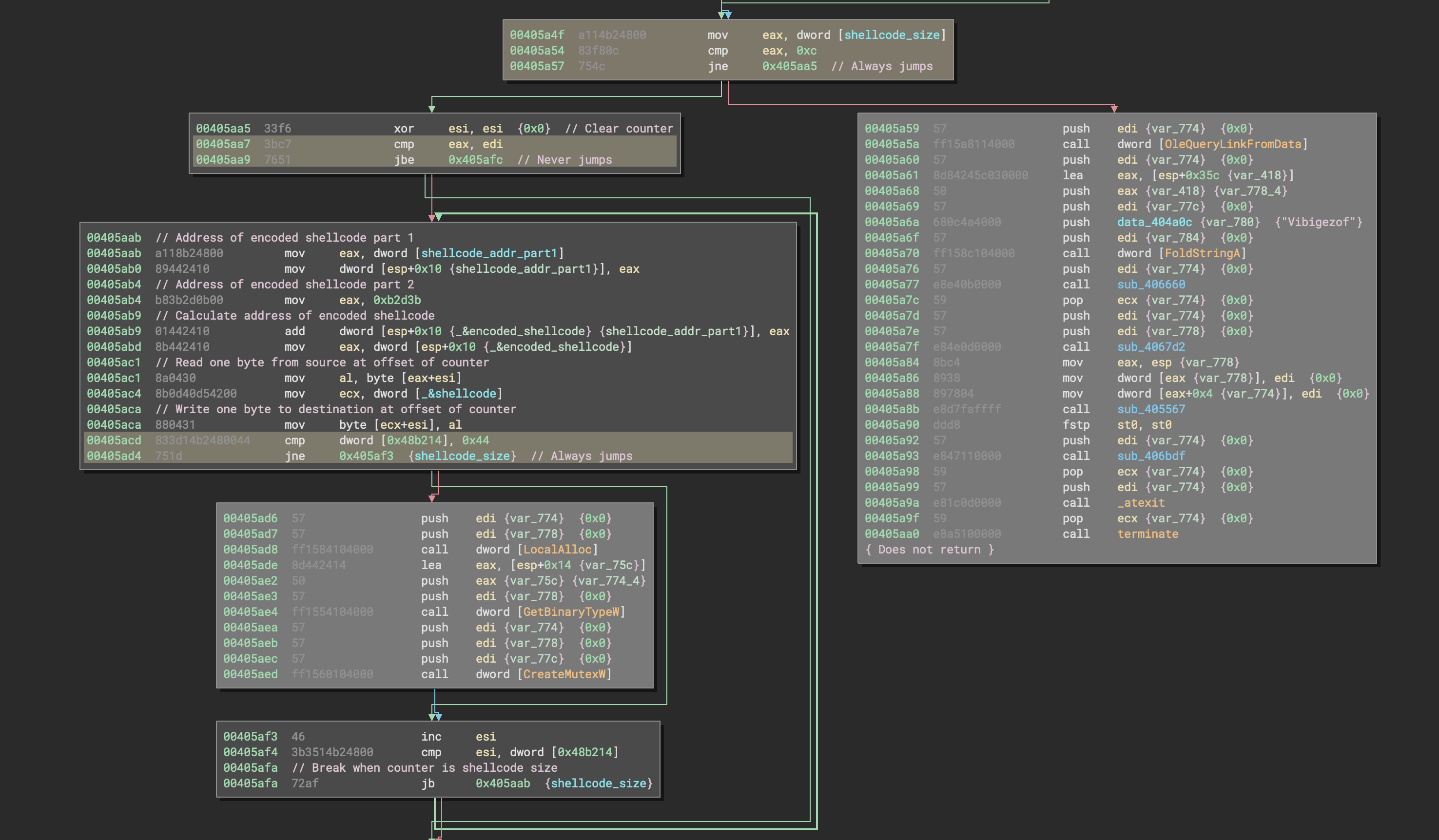
Task: Select the opcode bytes a114b24800
Action: (612, 35)
